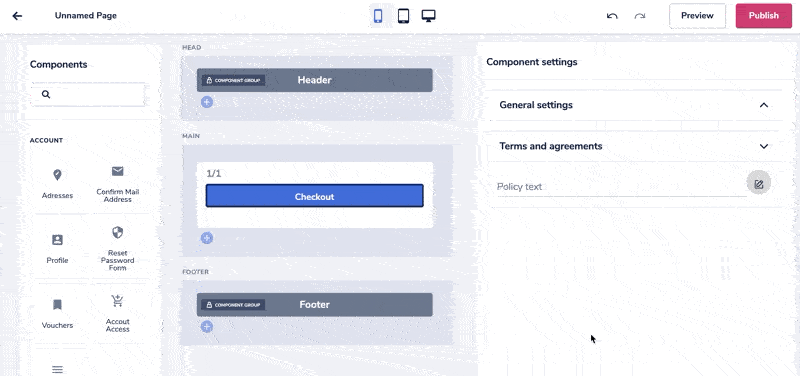Screen dimensions: 800x376
Task: Add component below Checkout in Main
Action: (x=207, y=238)
